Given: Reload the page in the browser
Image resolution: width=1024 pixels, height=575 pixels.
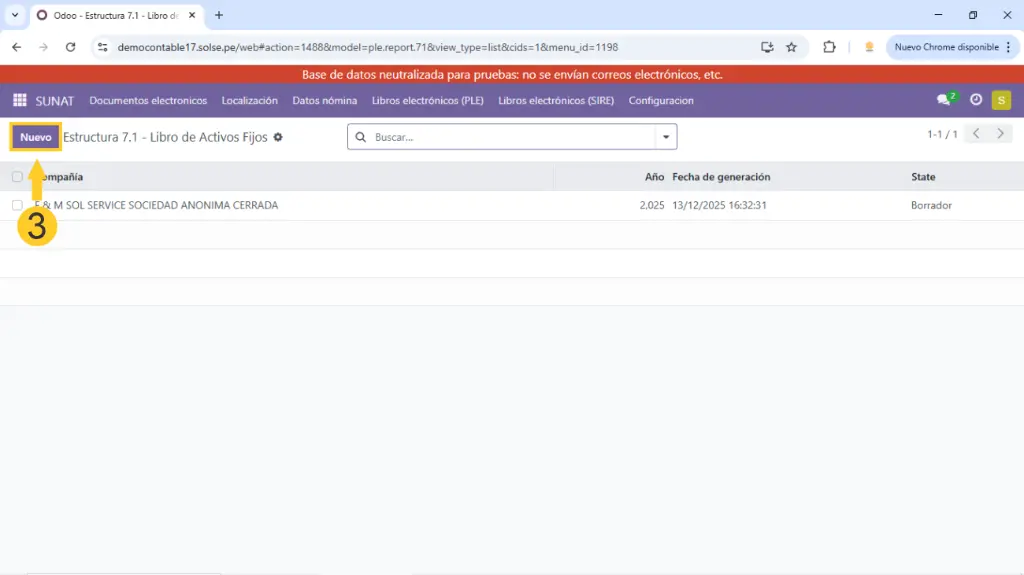Looking at the screenshot, I should (70, 47).
